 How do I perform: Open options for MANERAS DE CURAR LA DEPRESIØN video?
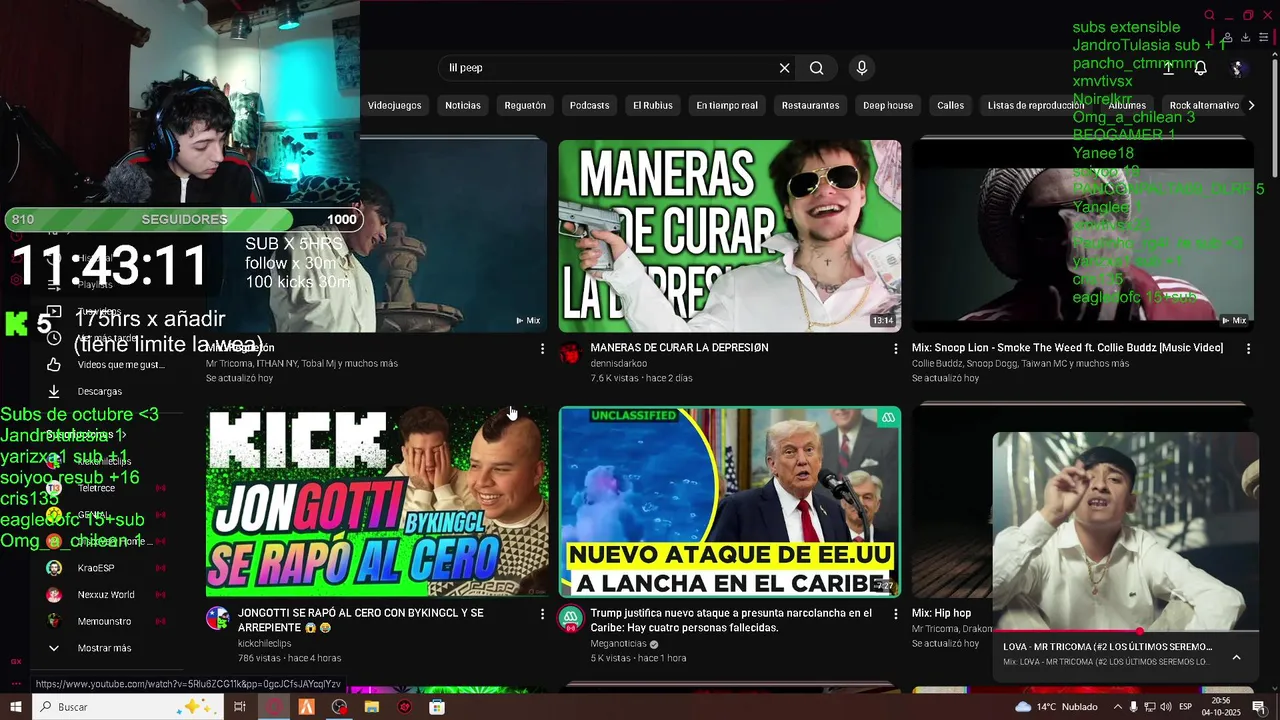click(x=896, y=348)
